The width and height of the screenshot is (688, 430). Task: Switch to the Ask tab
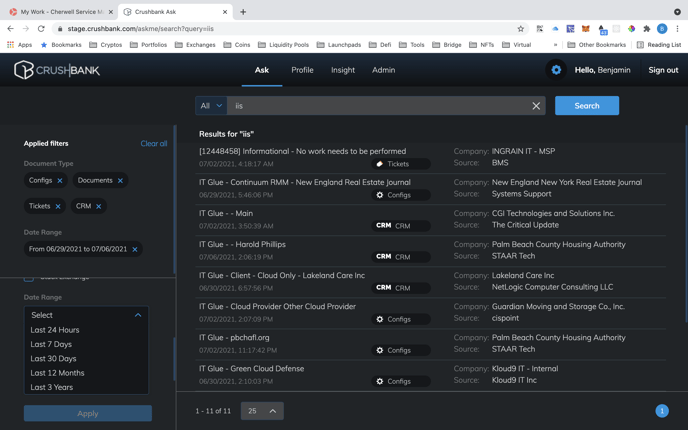point(262,70)
